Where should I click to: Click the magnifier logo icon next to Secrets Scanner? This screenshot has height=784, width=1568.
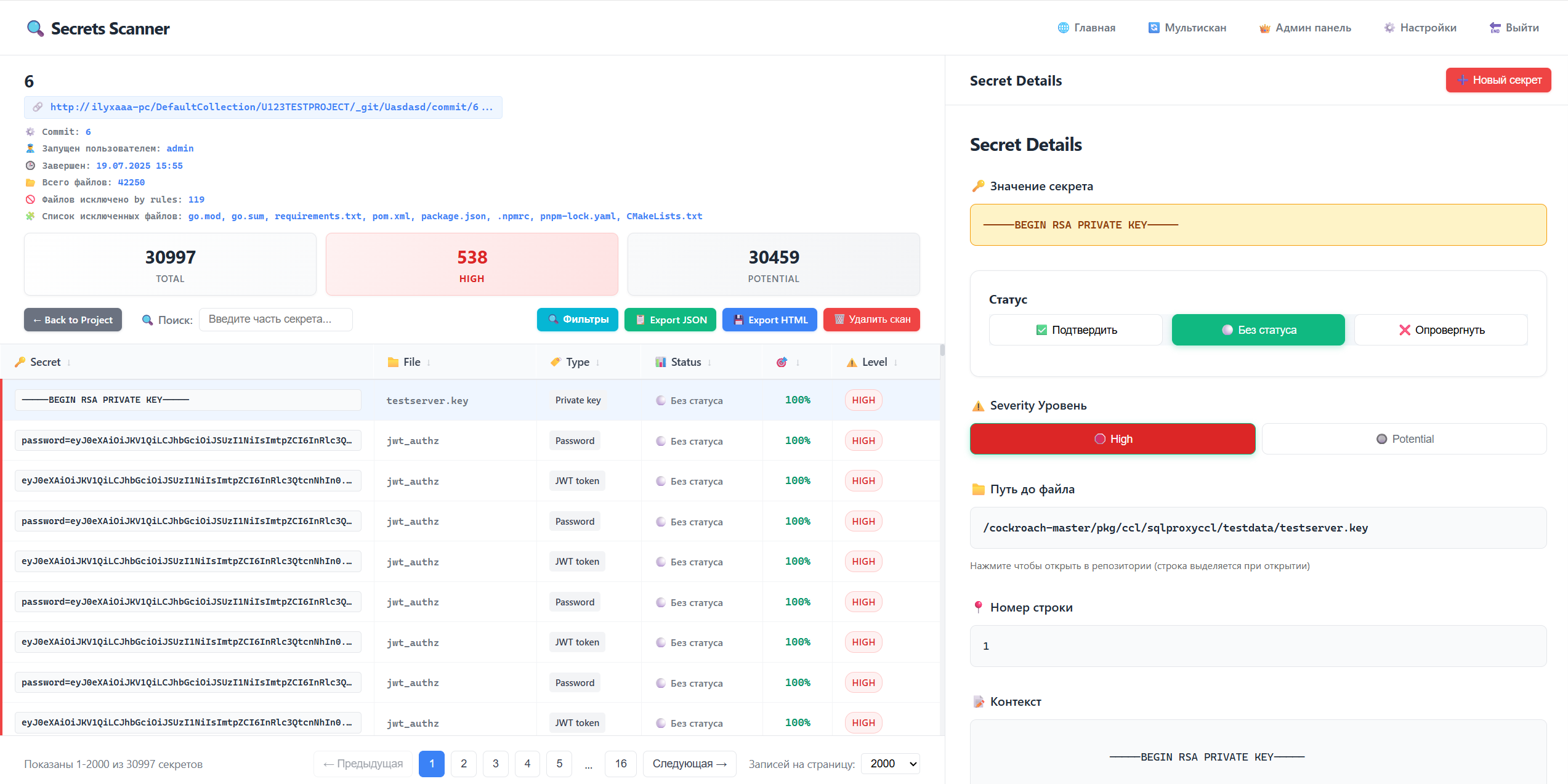(35, 28)
